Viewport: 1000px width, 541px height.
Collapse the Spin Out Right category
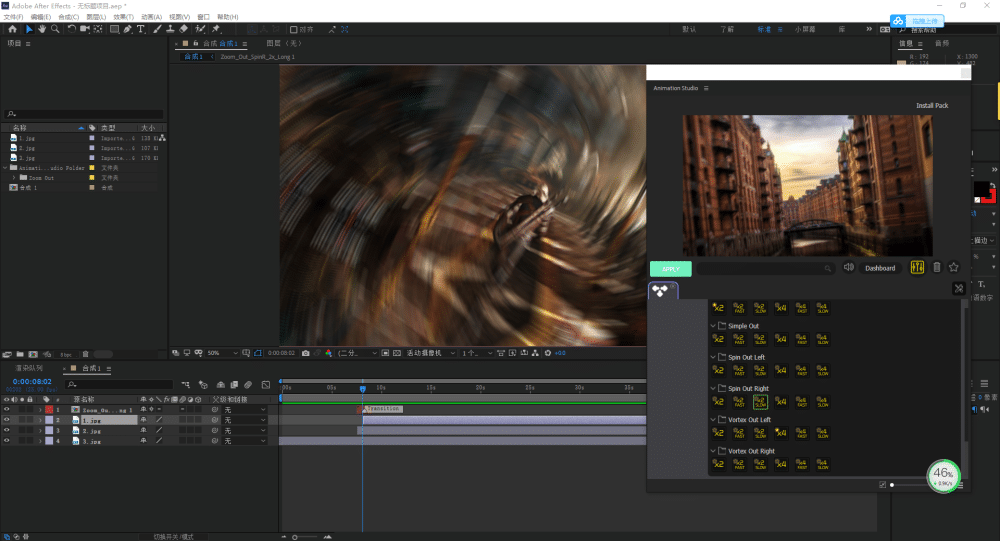tap(713, 388)
